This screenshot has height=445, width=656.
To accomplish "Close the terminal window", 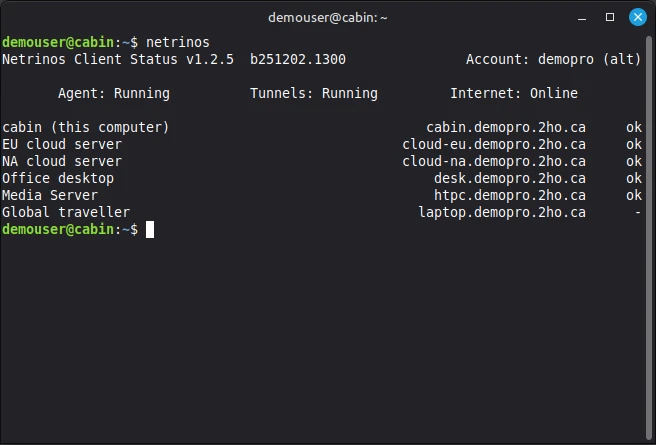I will 637,17.
